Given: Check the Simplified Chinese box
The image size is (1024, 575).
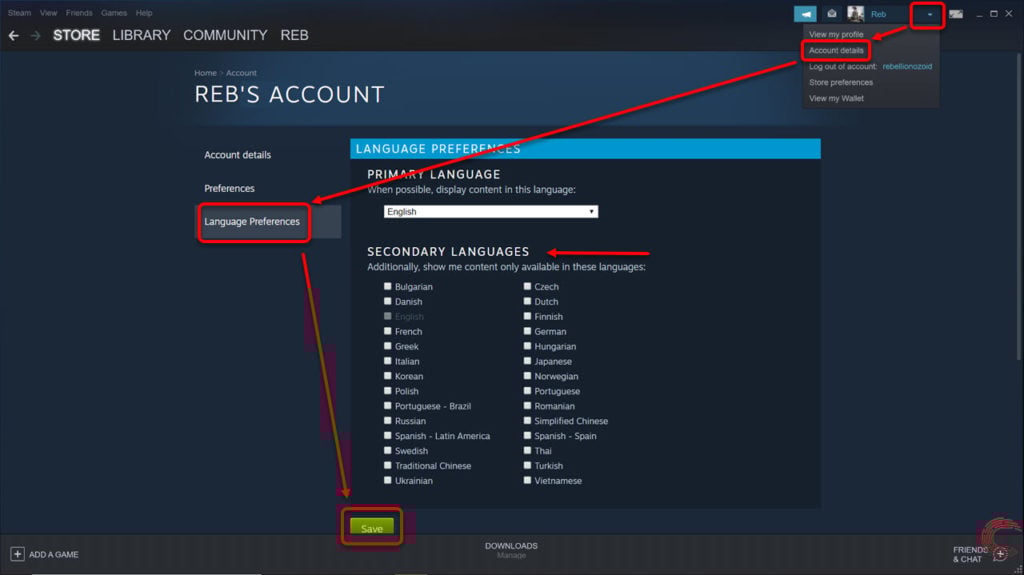Looking at the screenshot, I should pyautogui.click(x=527, y=421).
